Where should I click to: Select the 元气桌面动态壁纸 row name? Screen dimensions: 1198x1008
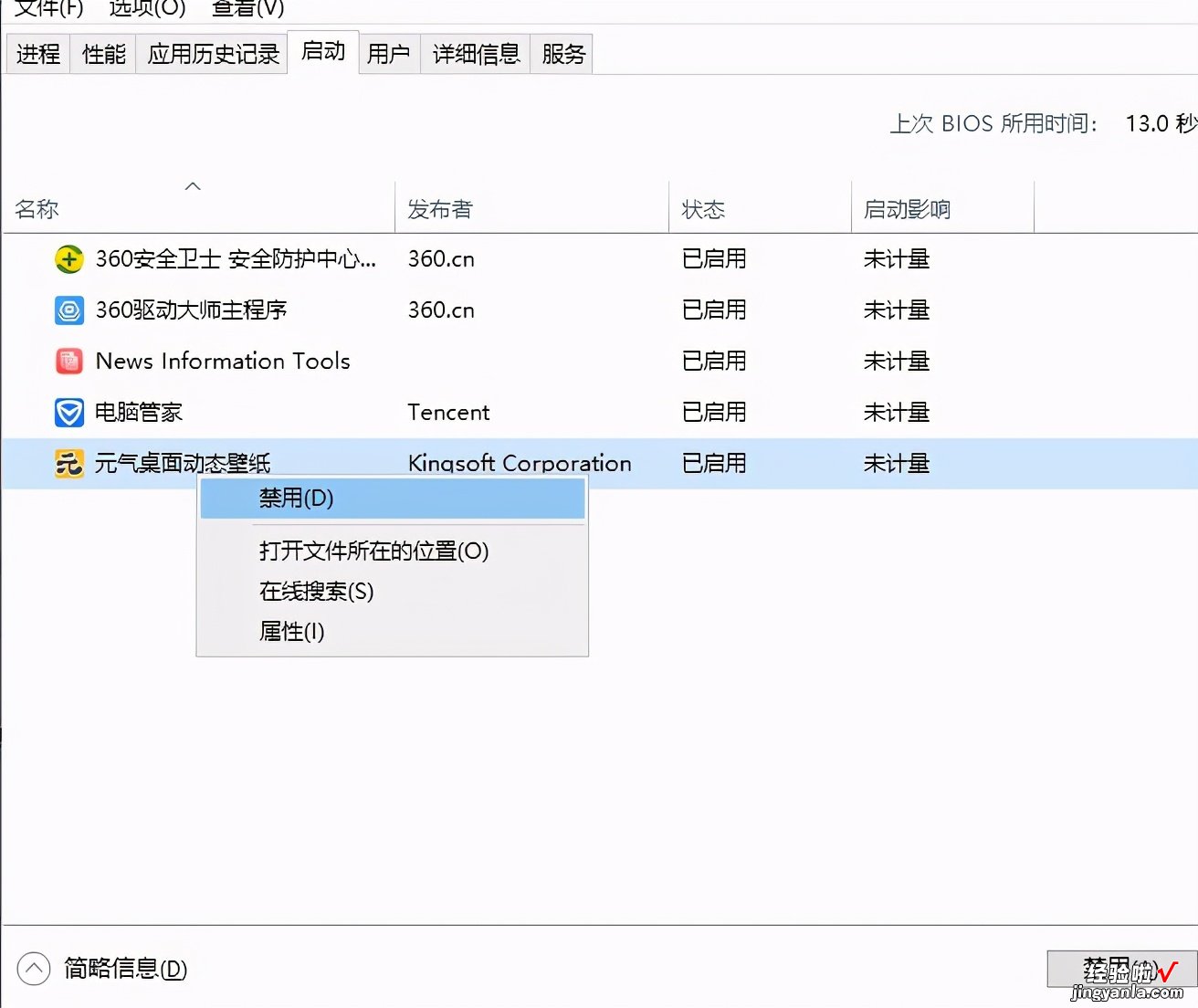(x=183, y=464)
